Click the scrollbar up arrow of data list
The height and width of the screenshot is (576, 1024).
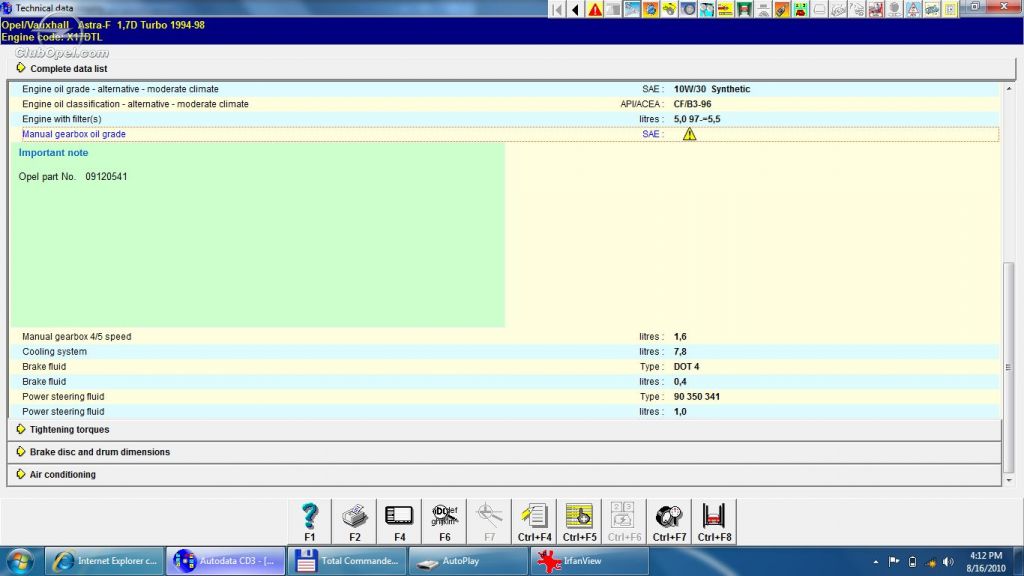1009,88
